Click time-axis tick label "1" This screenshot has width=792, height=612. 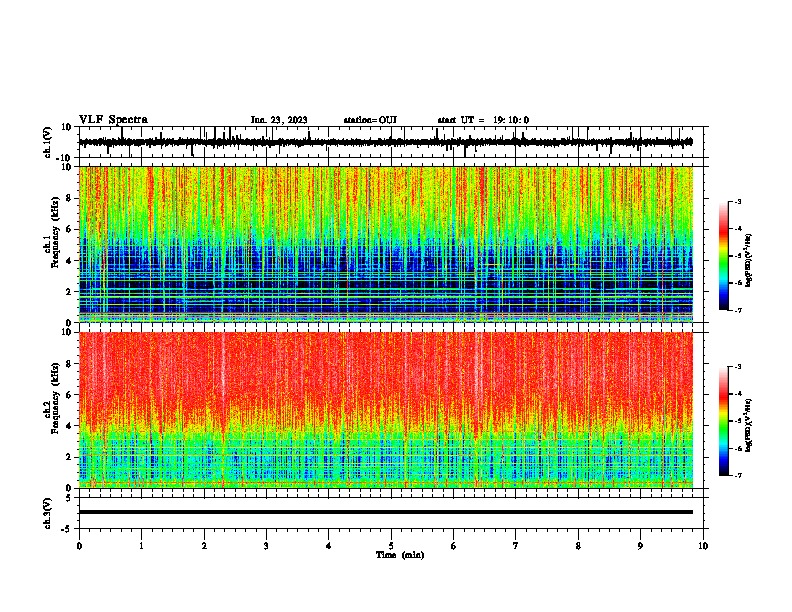pyautogui.click(x=141, y=546)
